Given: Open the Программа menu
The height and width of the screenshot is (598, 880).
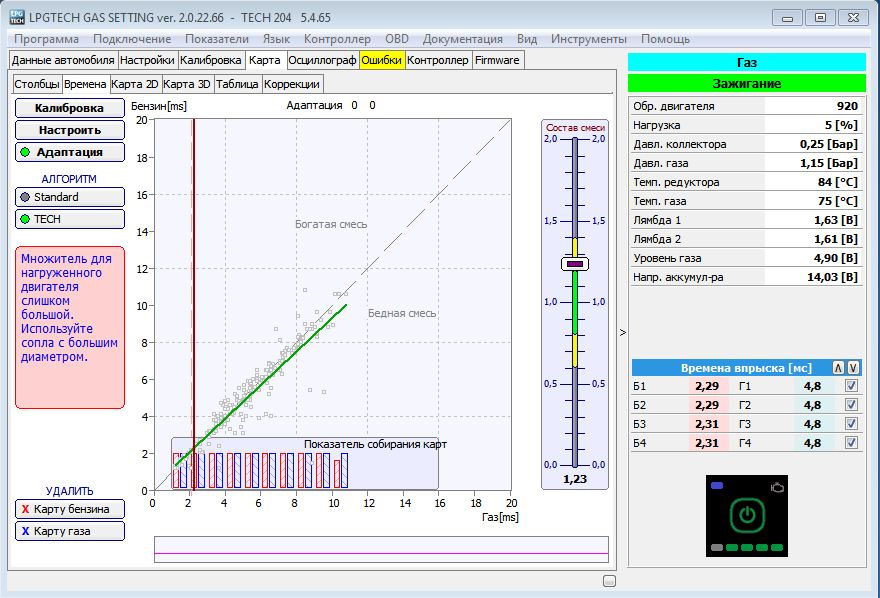Looking at the screenshot, I should tap(47, 39).
